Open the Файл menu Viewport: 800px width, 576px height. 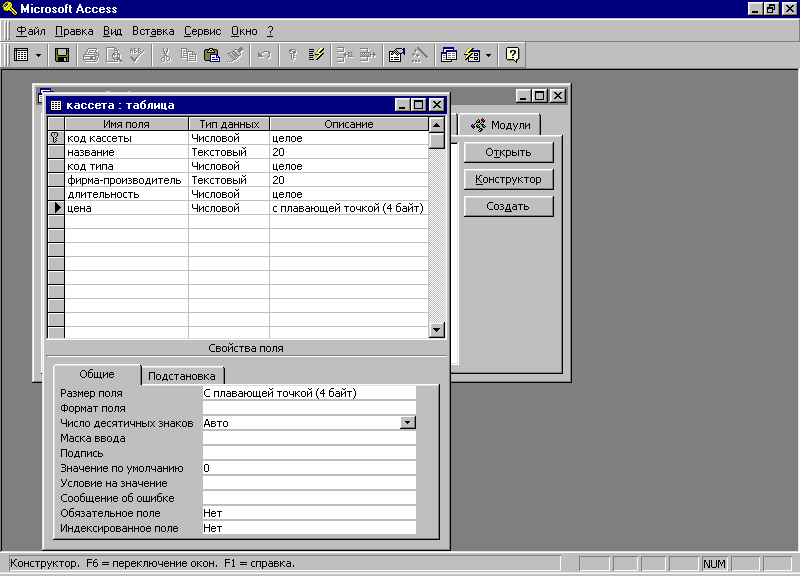[x=31, y=31]
